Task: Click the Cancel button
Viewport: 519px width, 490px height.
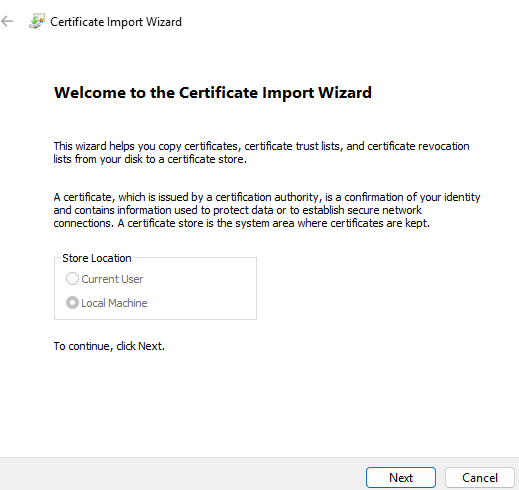Action: coord(480,478)
